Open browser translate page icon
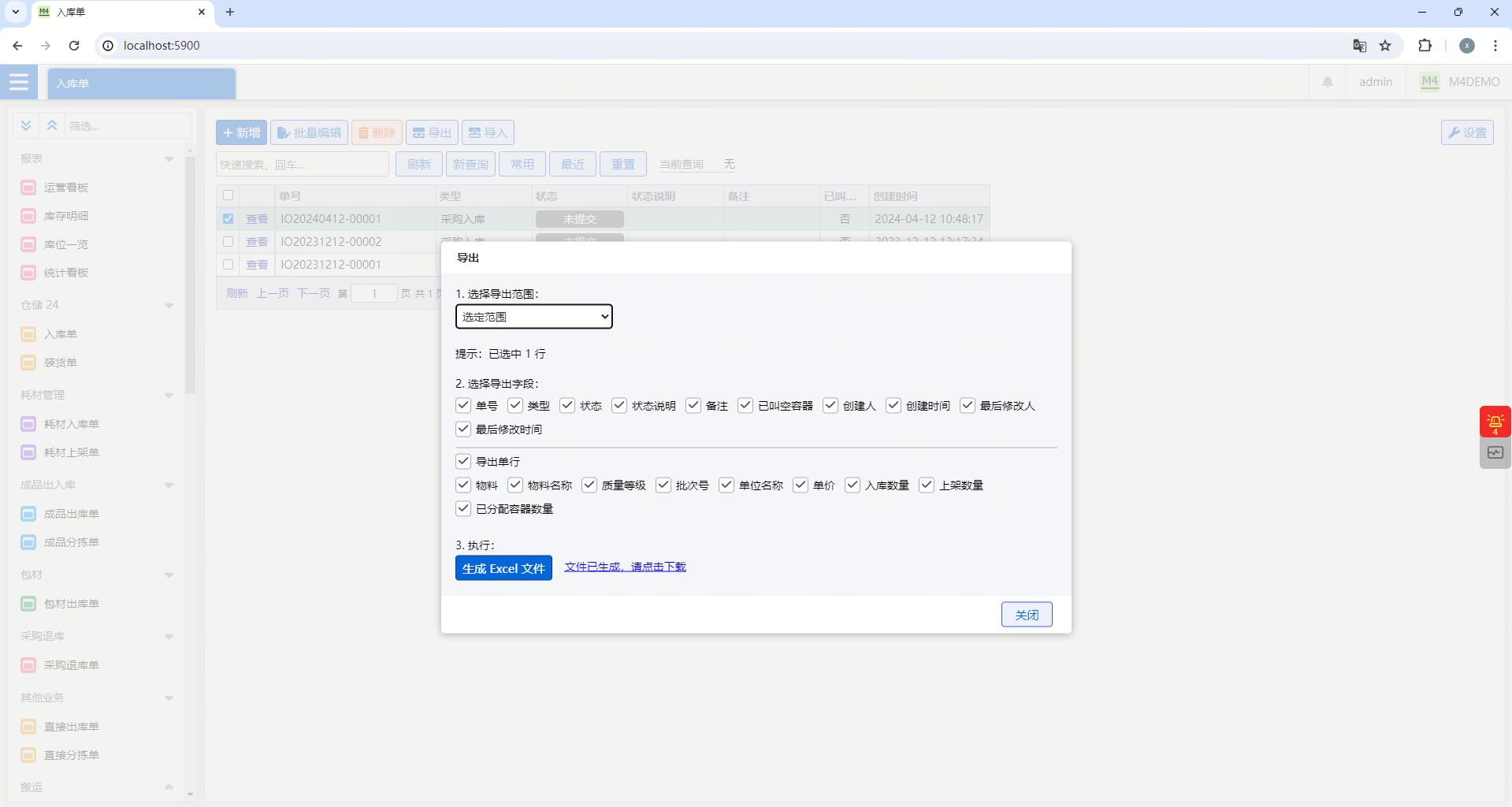 tap(1359, 46)
